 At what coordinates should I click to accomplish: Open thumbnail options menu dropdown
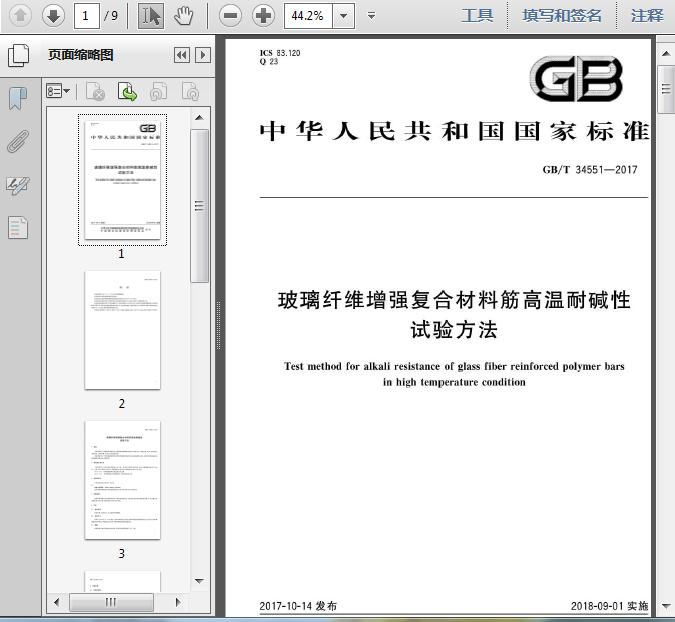(58, 91)
